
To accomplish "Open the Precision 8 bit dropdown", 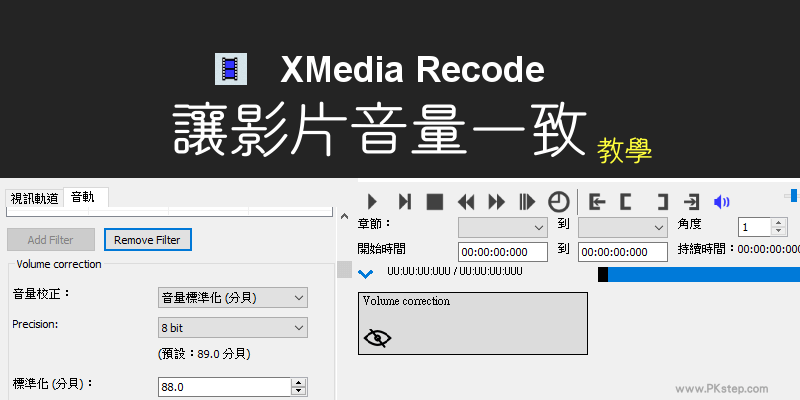I will point(233,328).
